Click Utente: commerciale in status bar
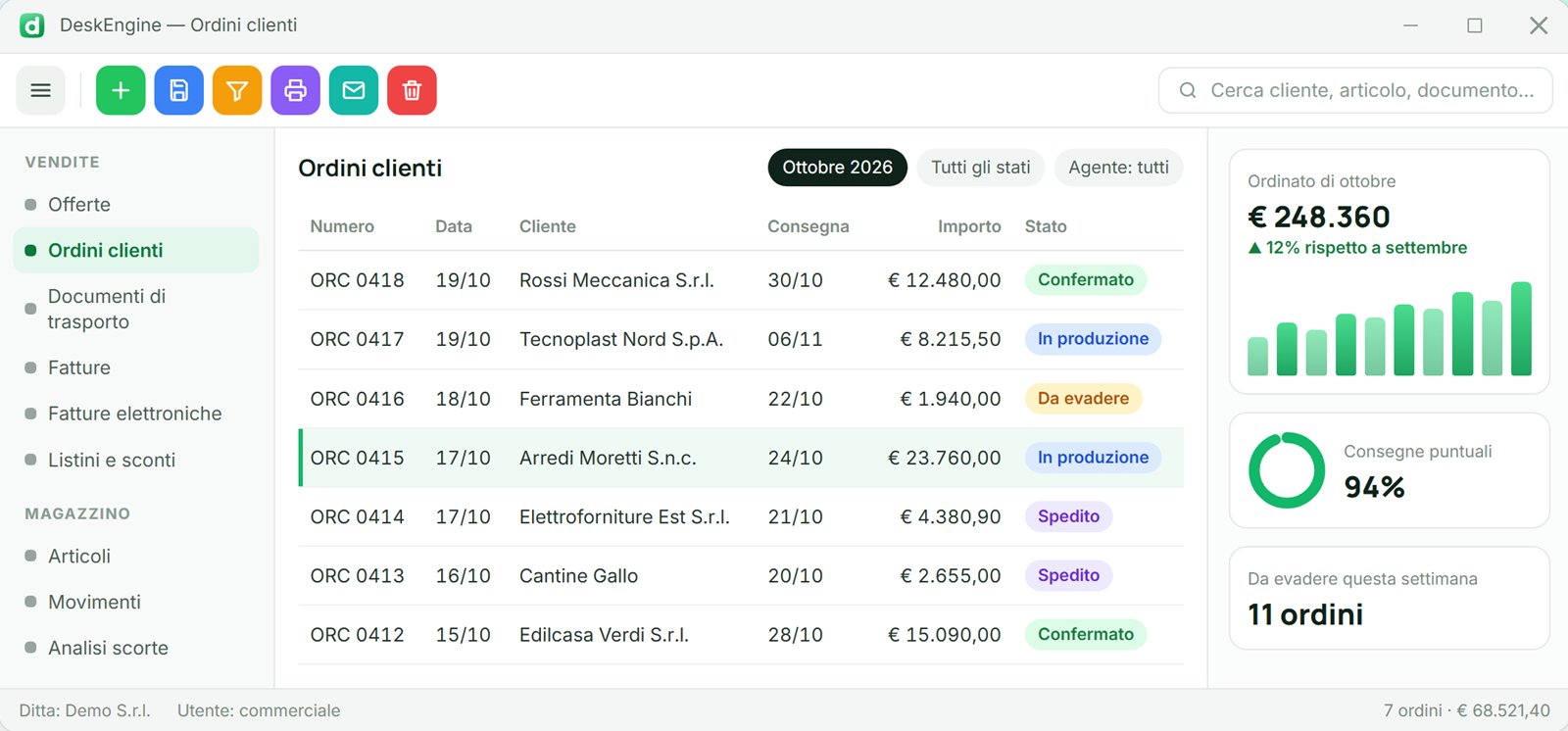 (x=259, y=710)
